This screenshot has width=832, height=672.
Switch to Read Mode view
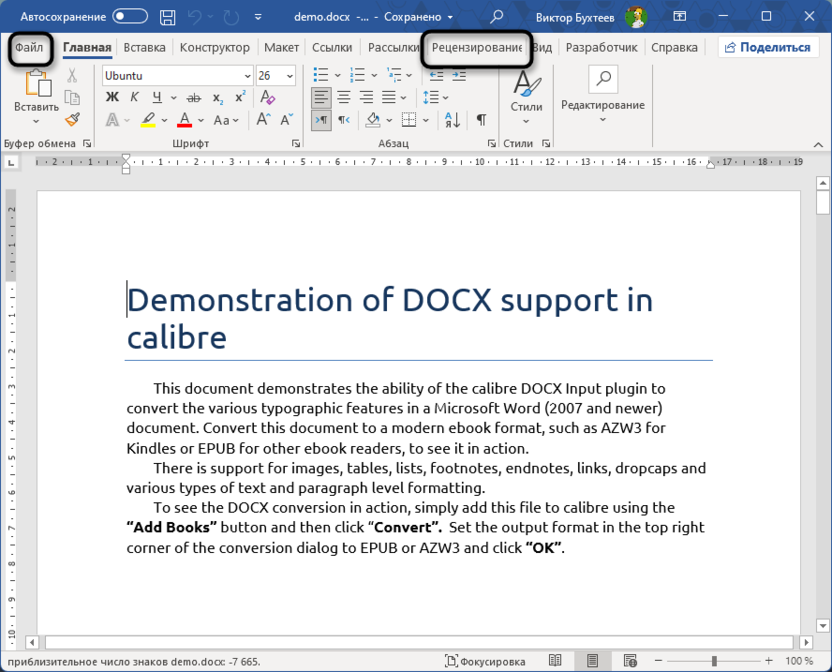[x=555, y=660]
